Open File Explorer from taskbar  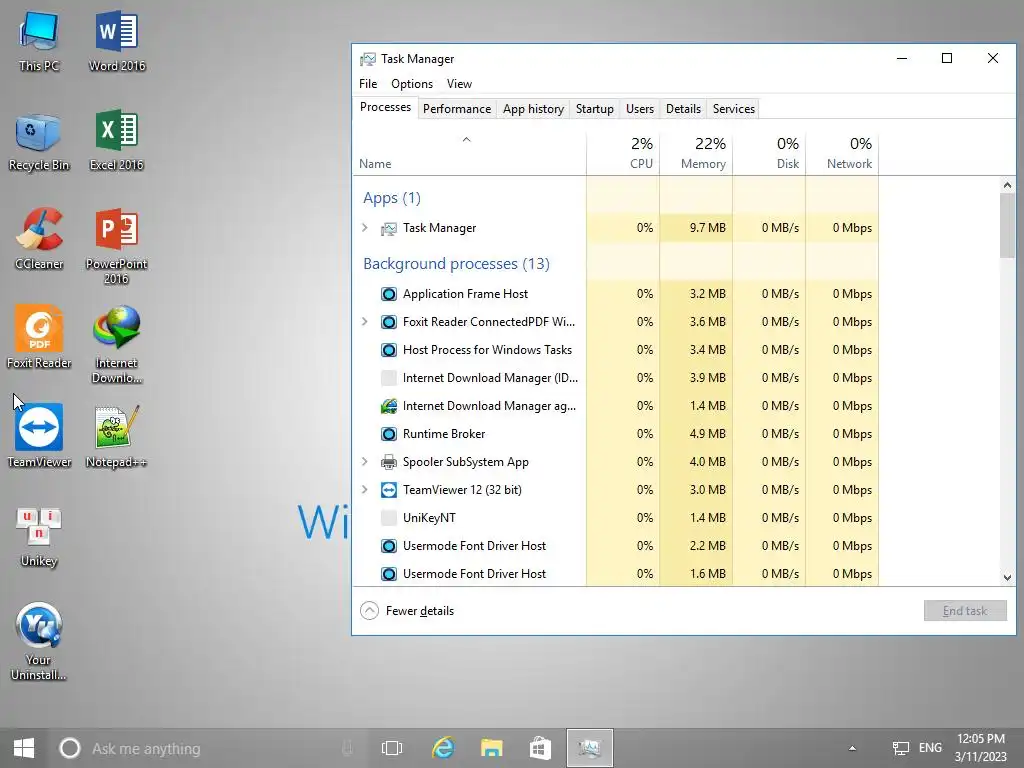492,748
